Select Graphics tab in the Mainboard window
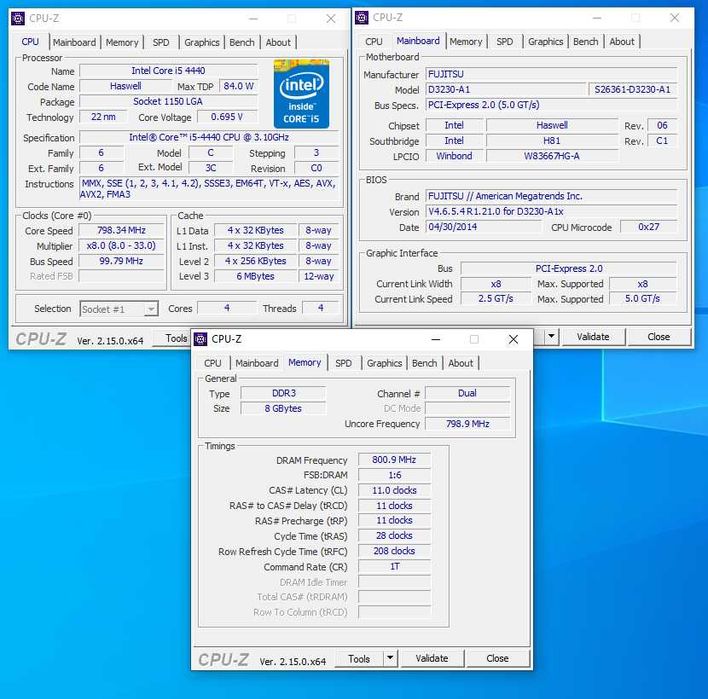 [545, 42]
